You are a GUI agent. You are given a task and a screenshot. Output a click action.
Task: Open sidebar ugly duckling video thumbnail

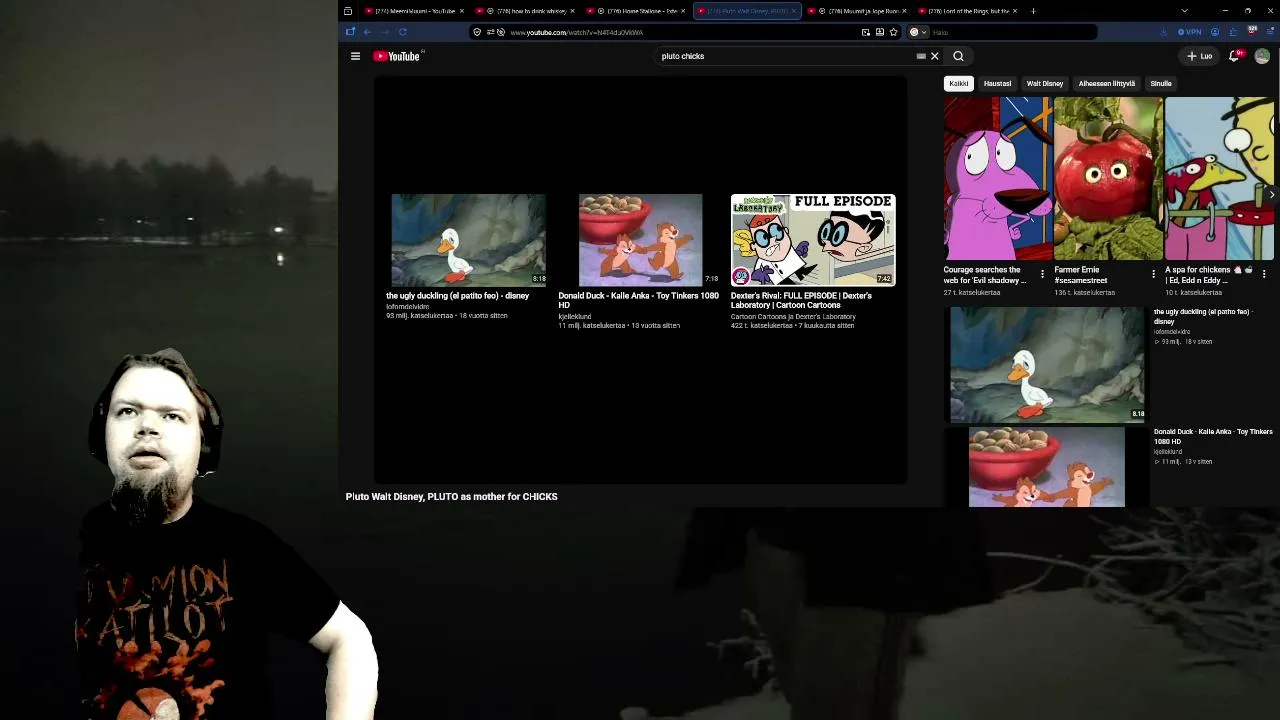pos(1046,365)
